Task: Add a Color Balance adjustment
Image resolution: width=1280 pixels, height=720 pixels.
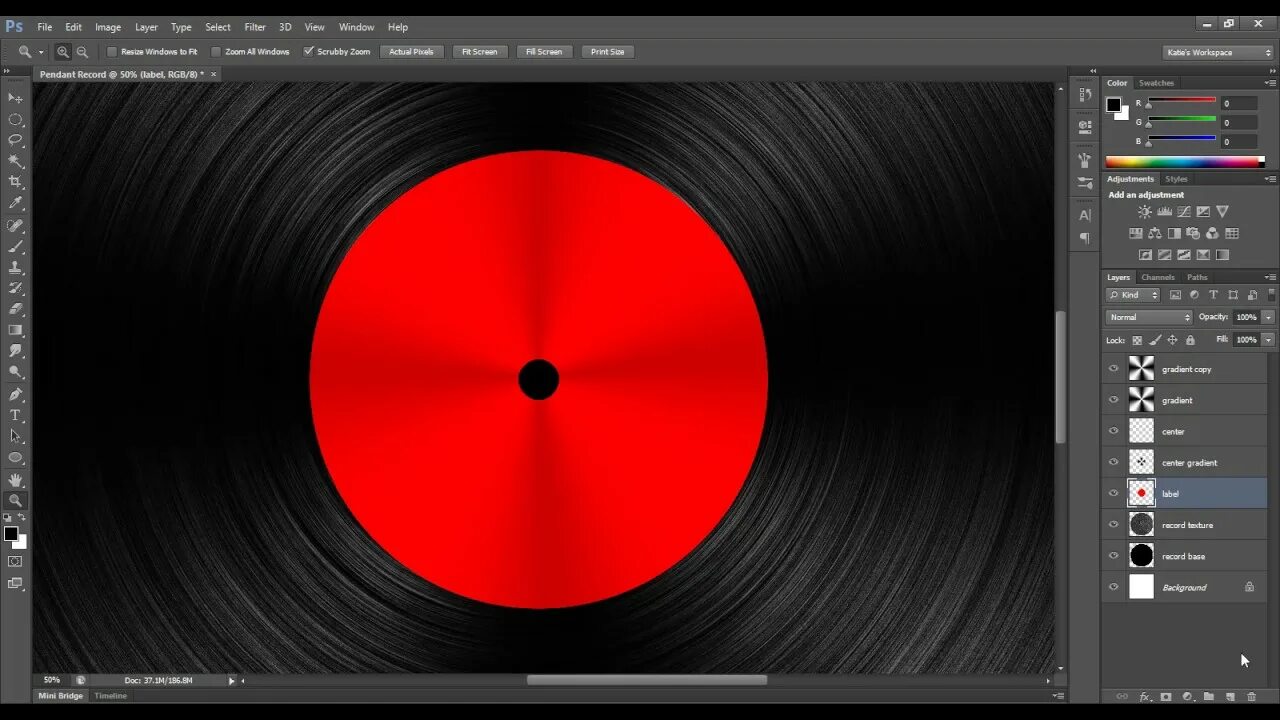Action: [x=1155, y=233]
